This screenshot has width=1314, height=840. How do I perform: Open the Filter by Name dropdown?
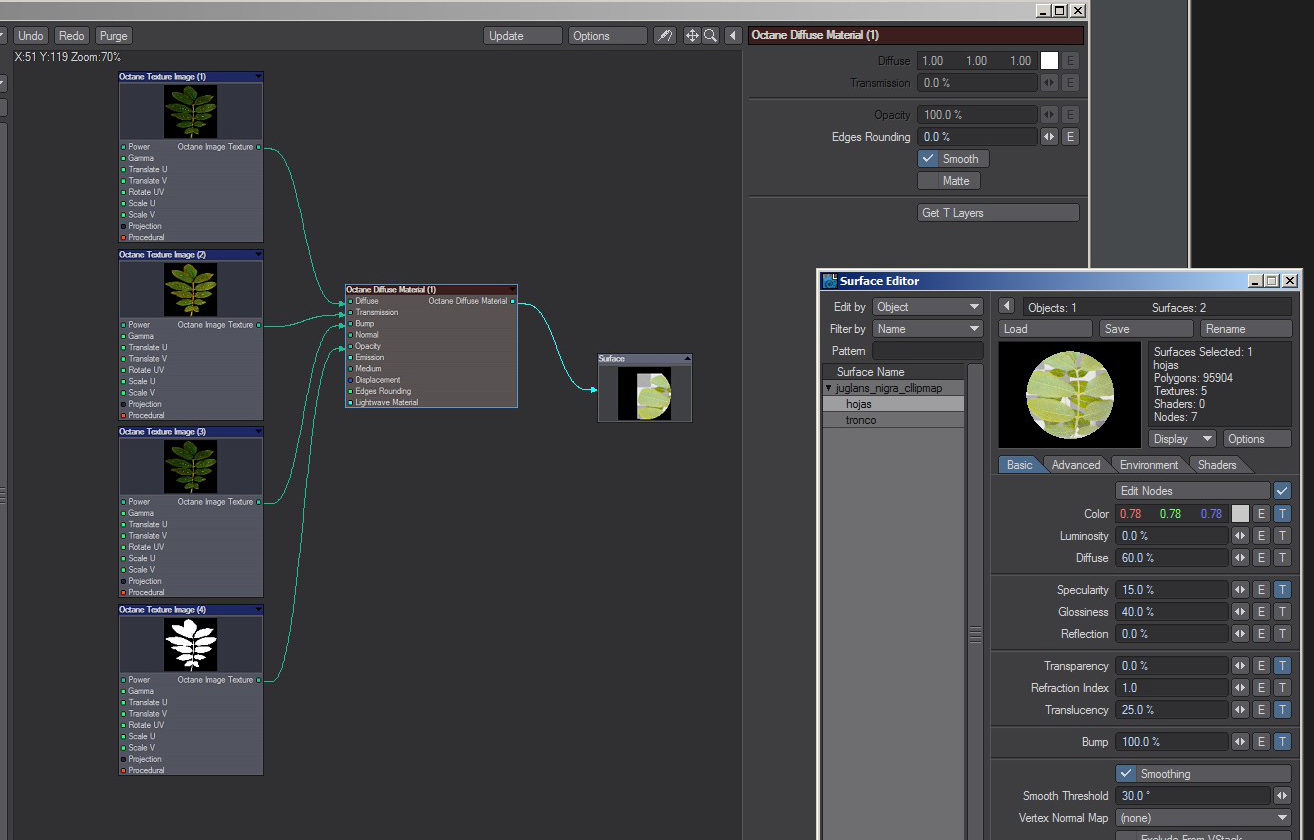927,329
